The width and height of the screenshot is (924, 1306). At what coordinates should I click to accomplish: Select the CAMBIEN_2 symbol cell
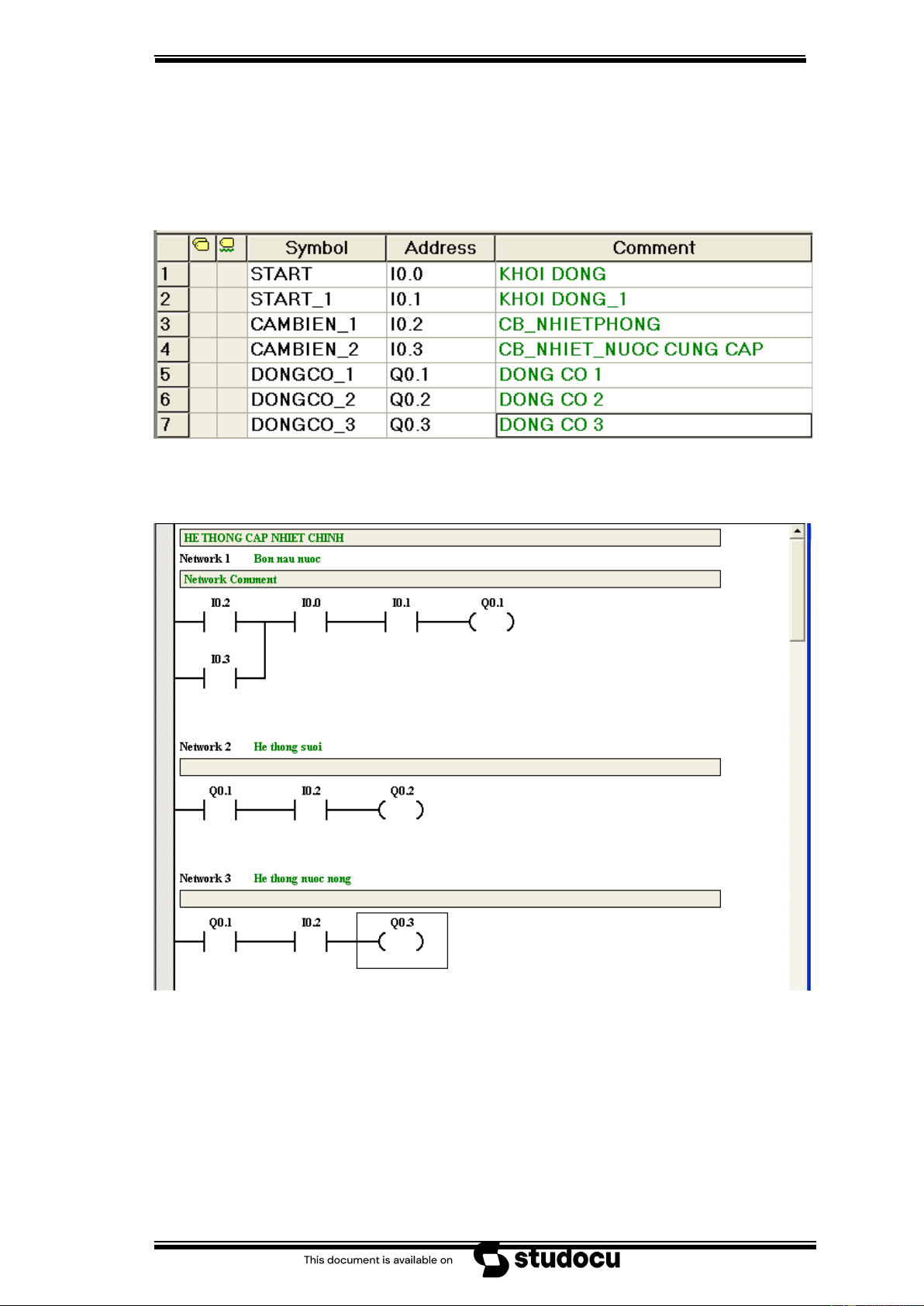[x=316, y=350]
